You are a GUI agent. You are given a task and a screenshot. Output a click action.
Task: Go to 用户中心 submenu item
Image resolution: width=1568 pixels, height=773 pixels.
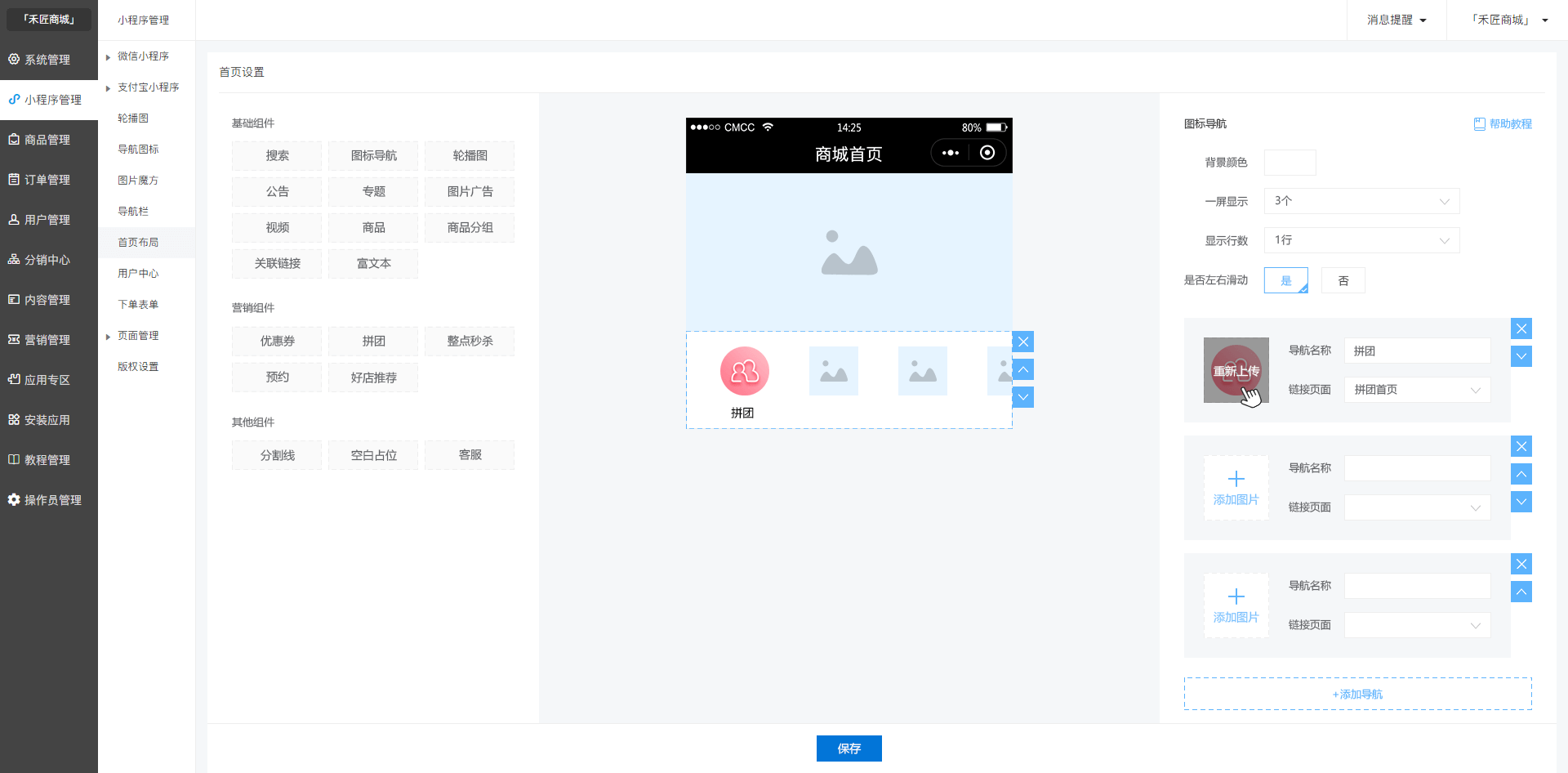coord(138,274)
